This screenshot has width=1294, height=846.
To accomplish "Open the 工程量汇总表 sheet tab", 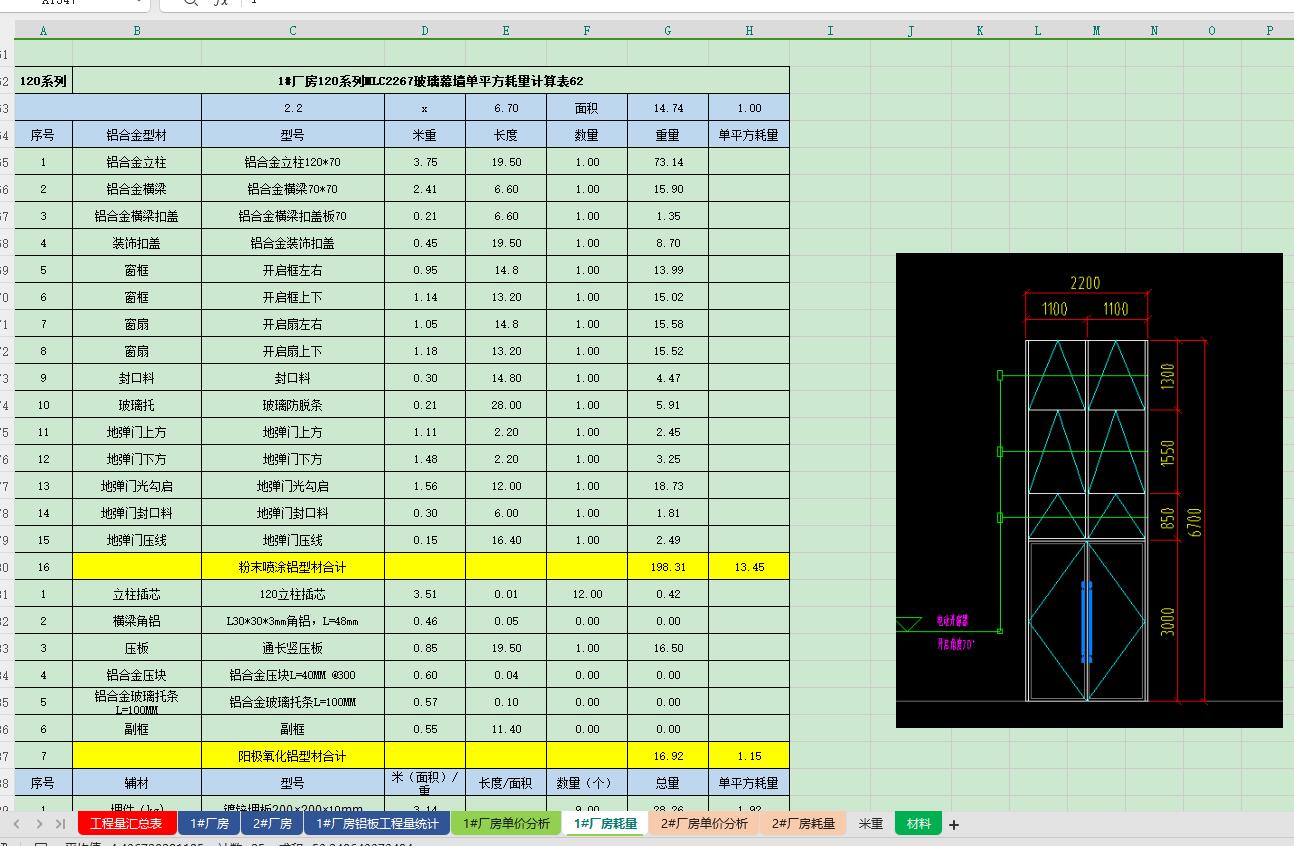I will (127, 824).
